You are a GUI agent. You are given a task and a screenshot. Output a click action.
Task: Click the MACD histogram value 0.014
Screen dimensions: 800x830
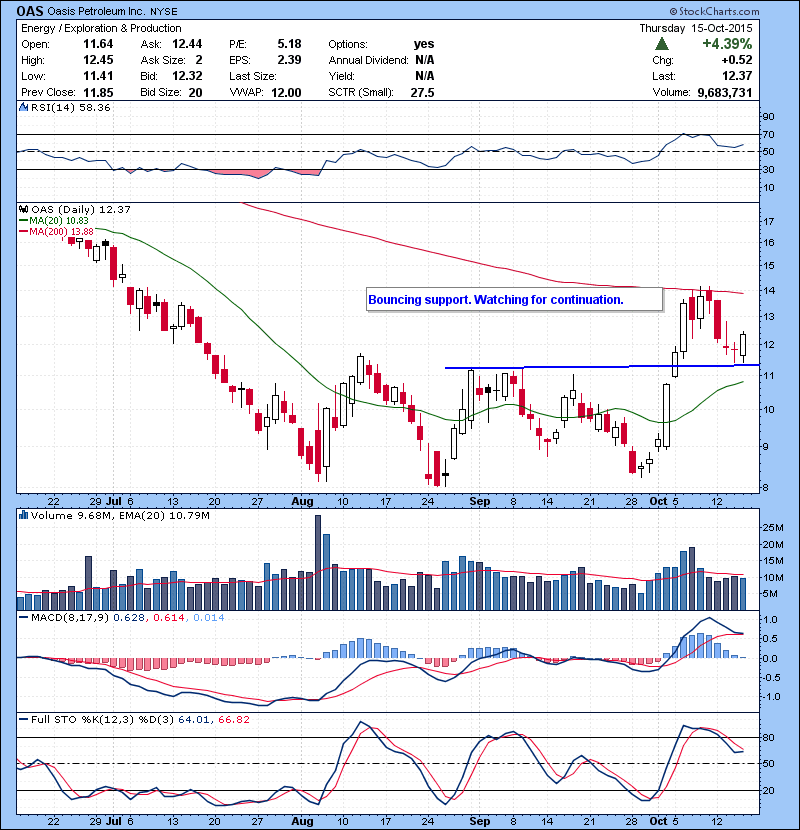[209, 617]
